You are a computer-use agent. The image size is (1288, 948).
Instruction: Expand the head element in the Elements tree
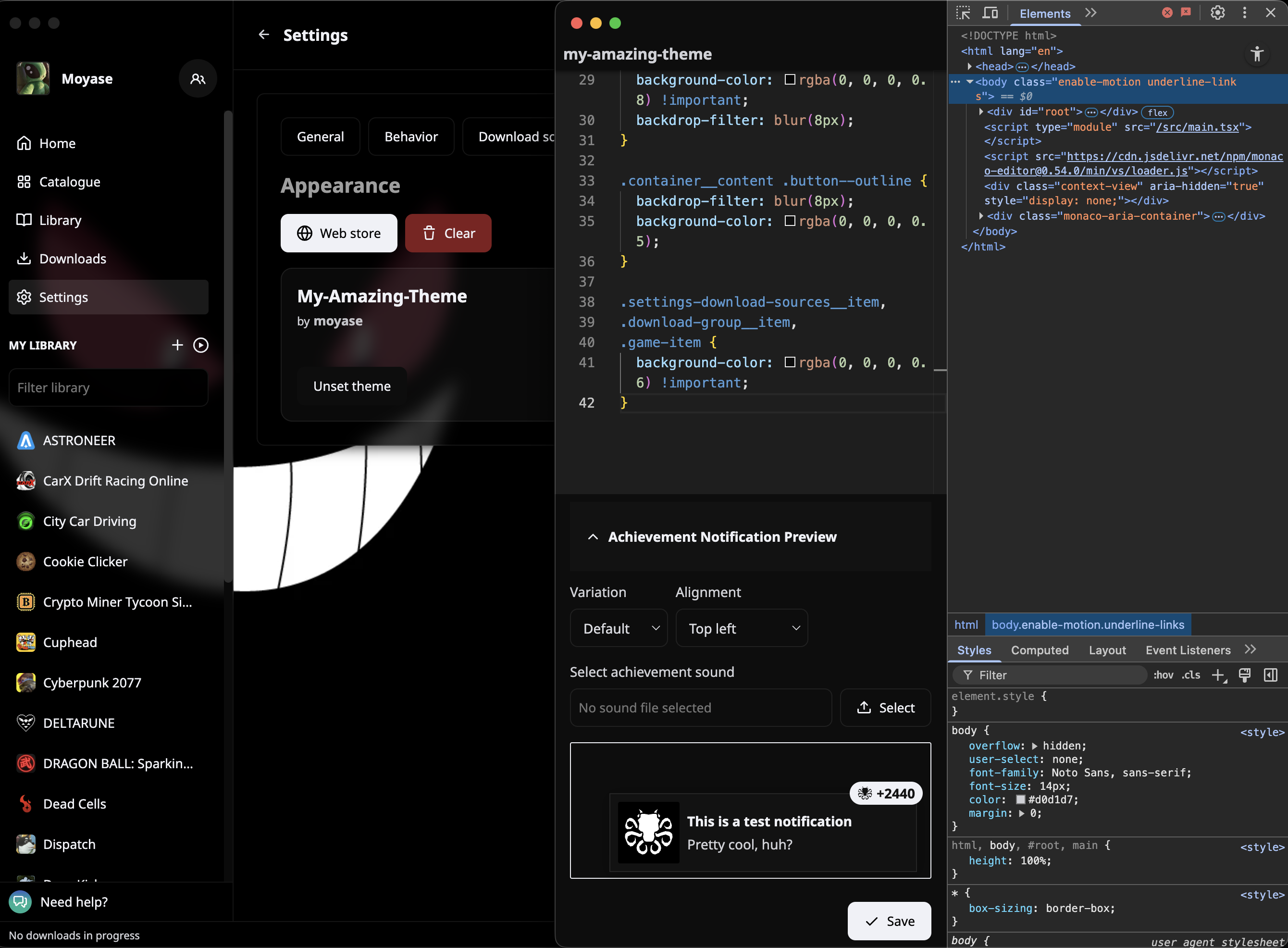pyautogui.click(x=971, y=66)
